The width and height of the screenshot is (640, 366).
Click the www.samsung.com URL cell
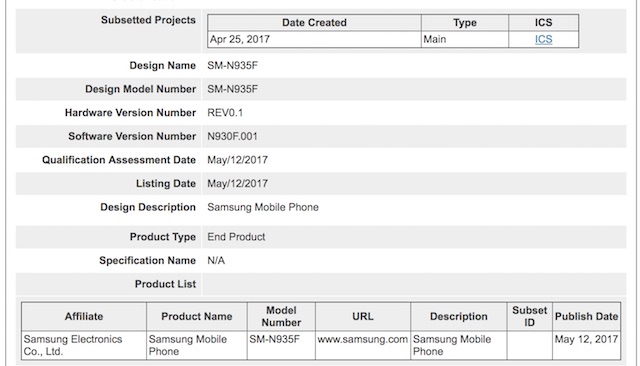tap(362, 339)
